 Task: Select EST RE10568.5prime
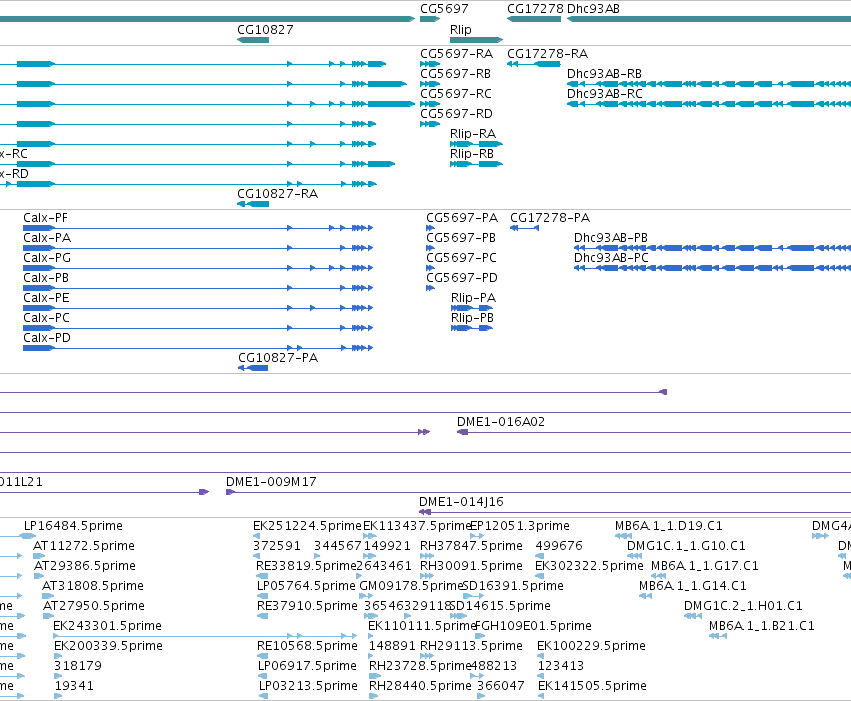[x=307, y=646]
